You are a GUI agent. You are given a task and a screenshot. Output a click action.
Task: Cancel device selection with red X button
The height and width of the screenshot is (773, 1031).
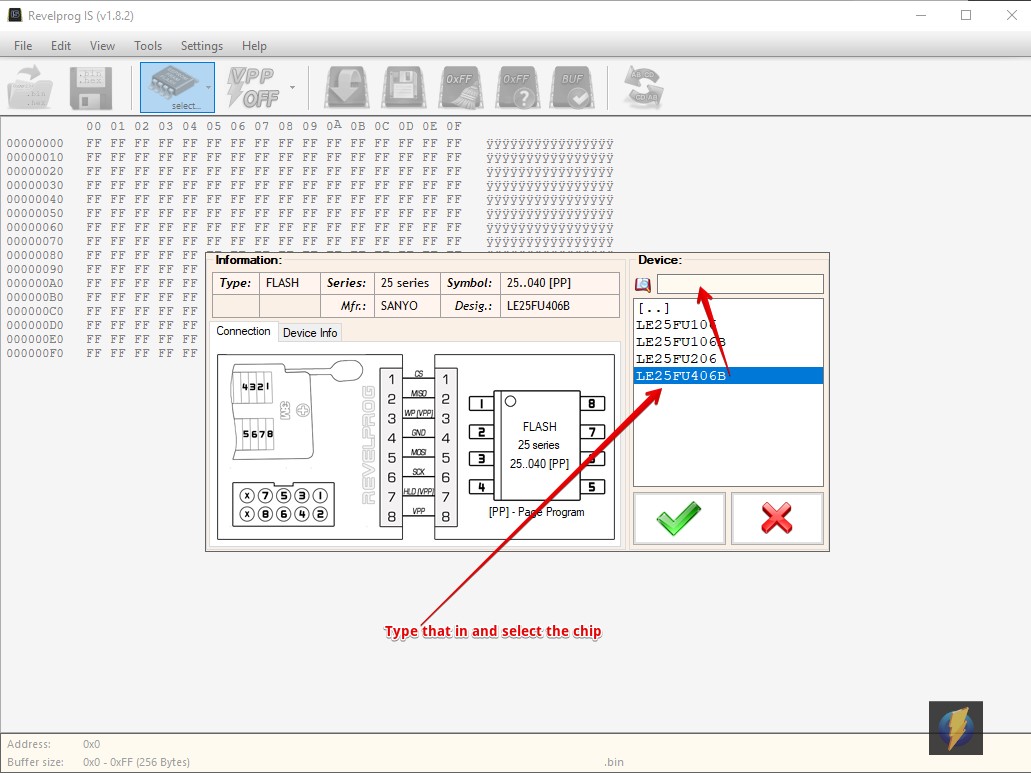pyautogui.click(x=777, y=518)
